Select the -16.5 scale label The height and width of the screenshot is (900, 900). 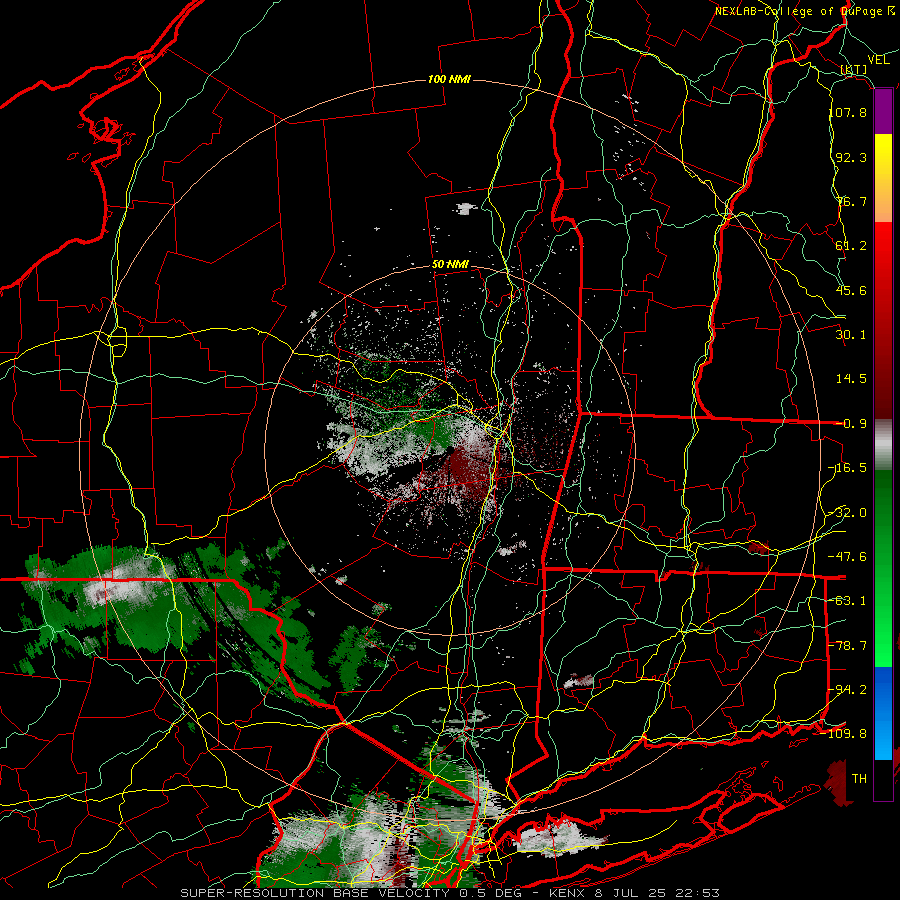pos(848,468)
